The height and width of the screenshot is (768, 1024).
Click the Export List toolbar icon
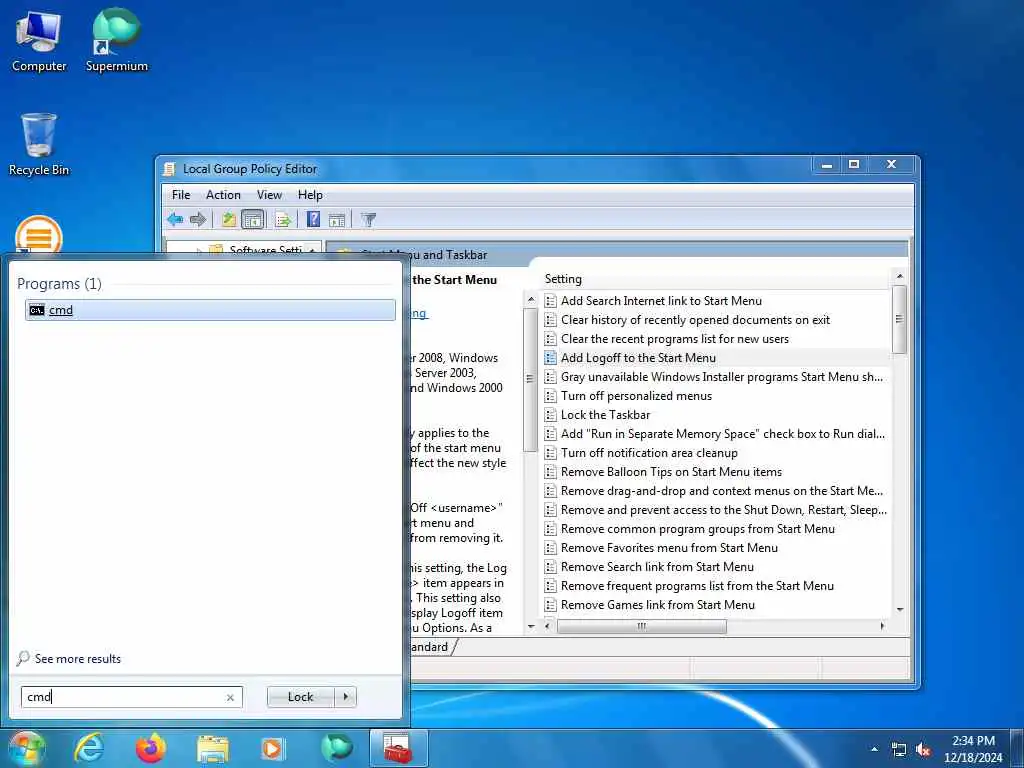[x=283, y=219]
